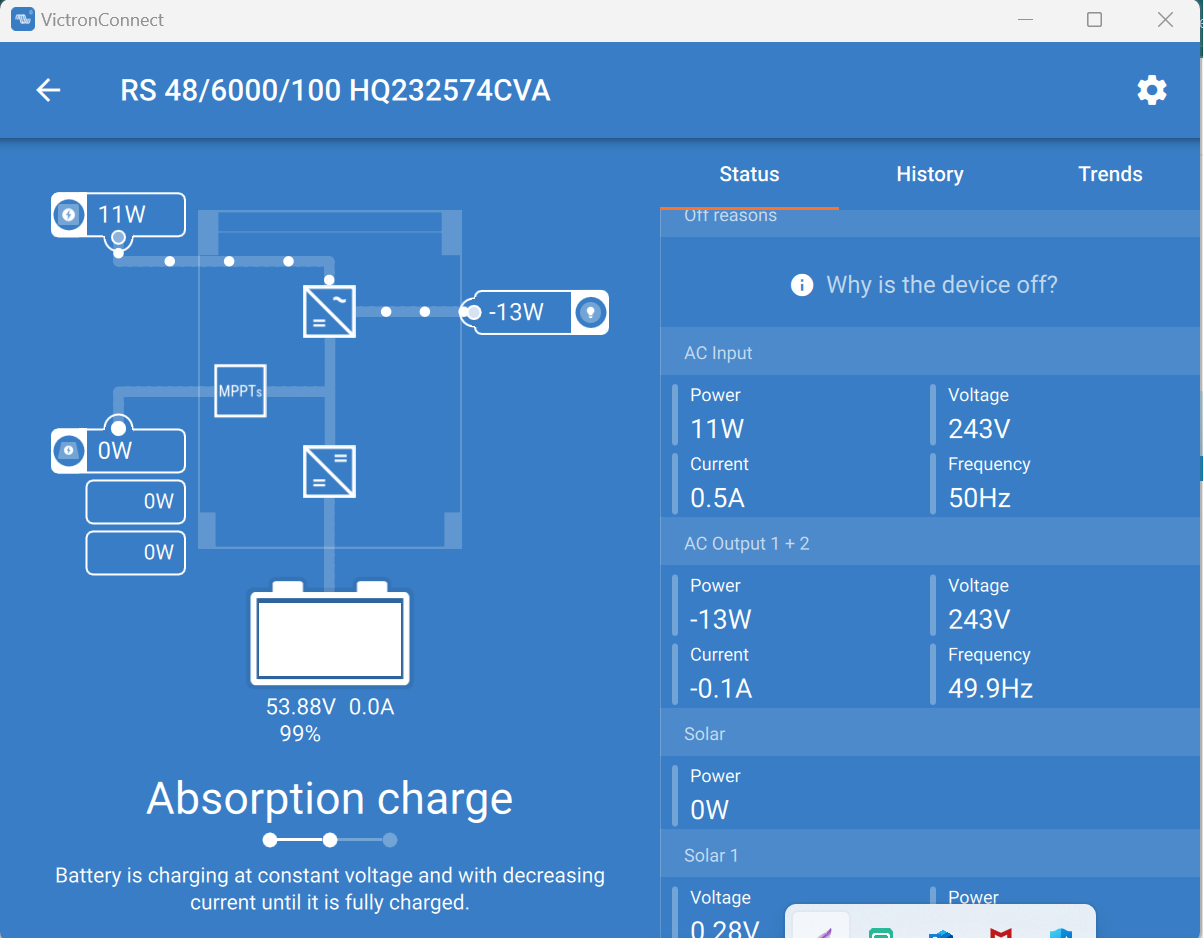Click the charge stage progress indicator dots
This screenshot has height=938, width=1203.
(x=330, y=840)
